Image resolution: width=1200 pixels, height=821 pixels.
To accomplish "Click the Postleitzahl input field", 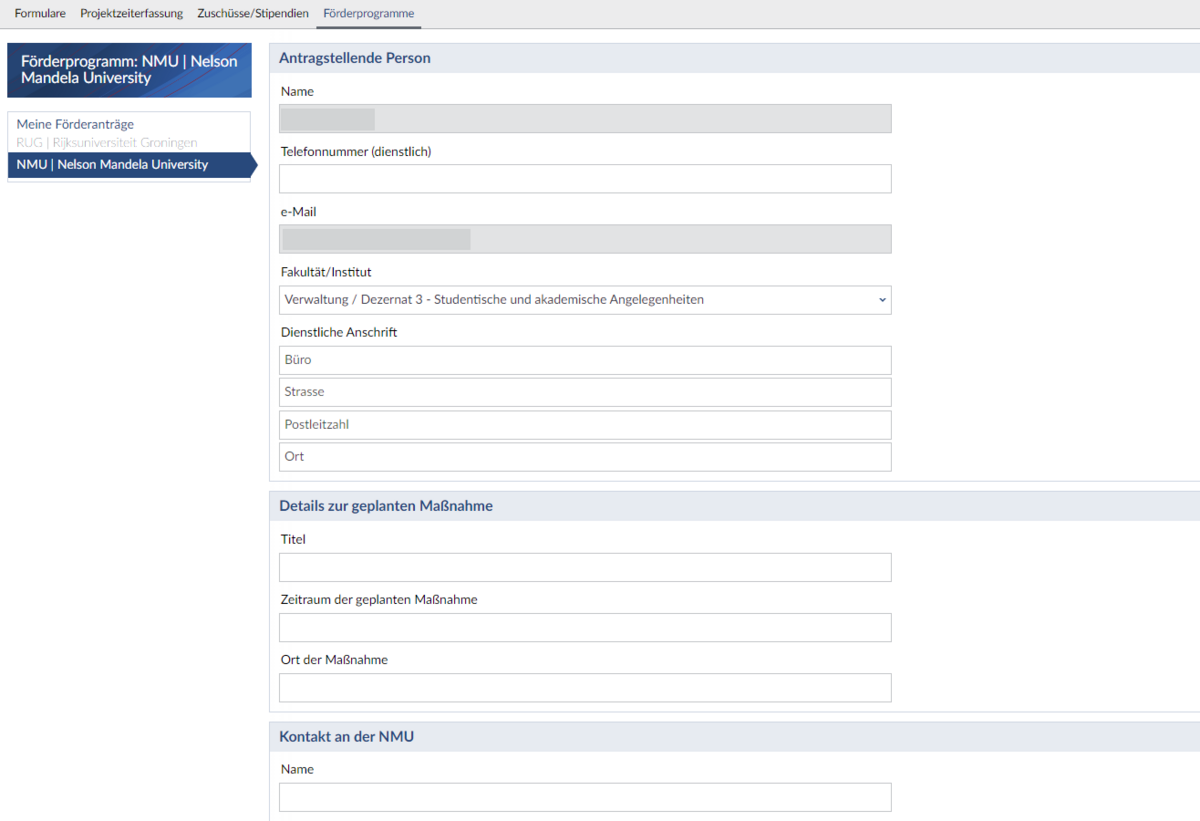I will (x=584, y=424).
